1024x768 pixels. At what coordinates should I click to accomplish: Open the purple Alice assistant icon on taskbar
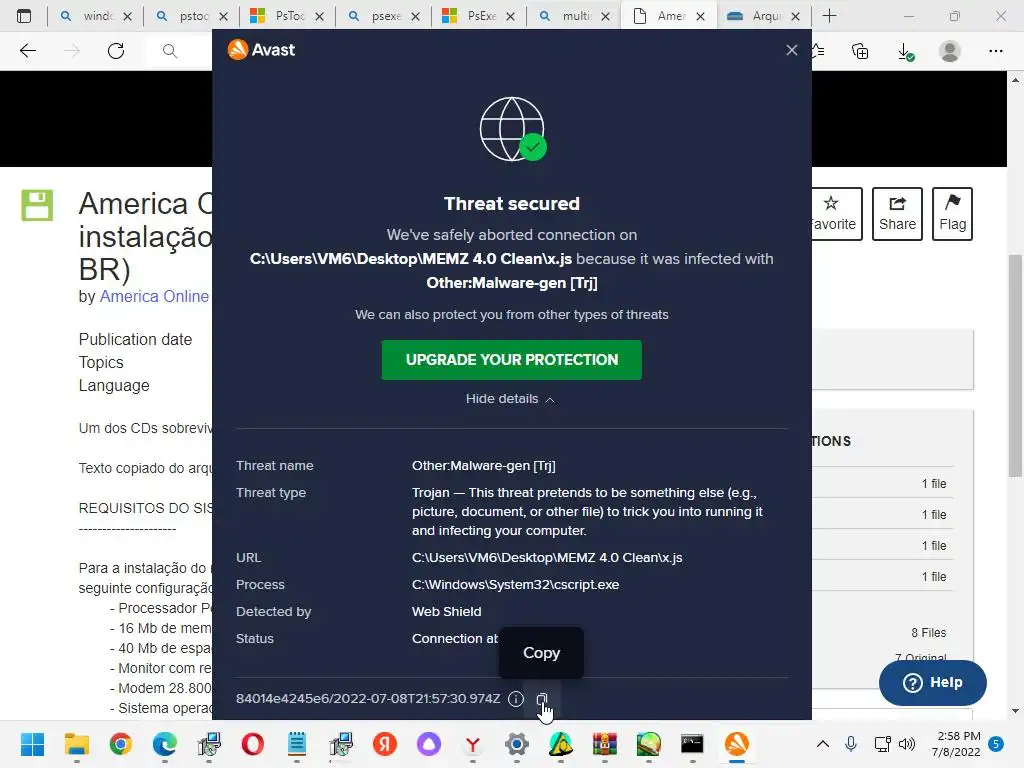[429, 744]
